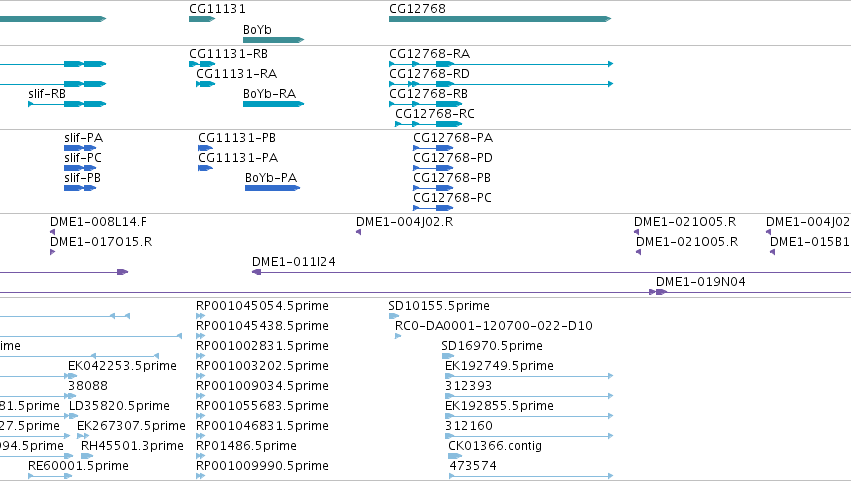
Task: Click the CG12768-PC protein label
Action: [453, 198]
